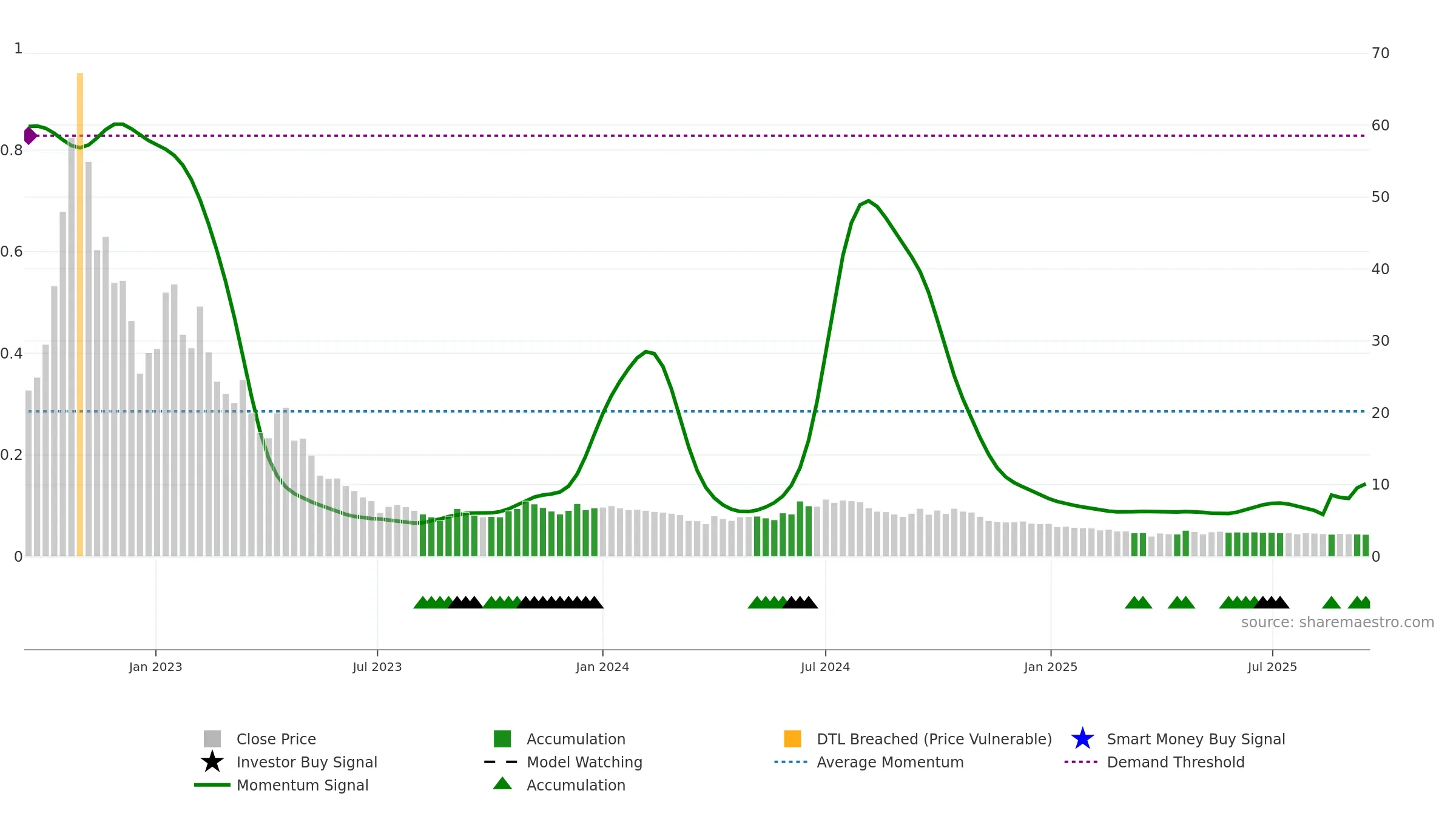Toggle the Smart Money Buy Signal label
Screen dimensions: 1456x819
pyautogui.click(x=1196, y=739)
